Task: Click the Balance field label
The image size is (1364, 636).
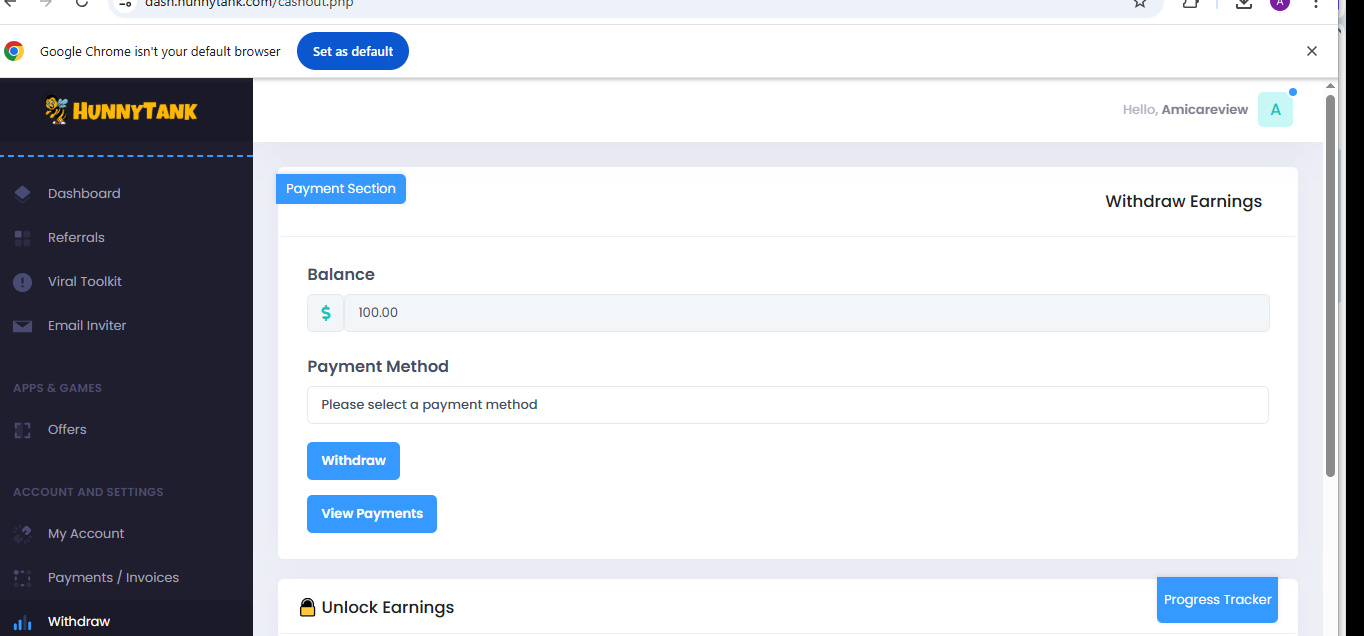Action: point(341,274)
